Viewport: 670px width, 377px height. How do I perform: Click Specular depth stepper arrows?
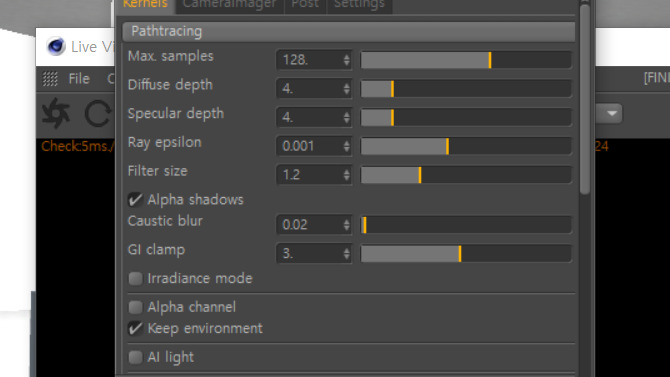point(347,117)
